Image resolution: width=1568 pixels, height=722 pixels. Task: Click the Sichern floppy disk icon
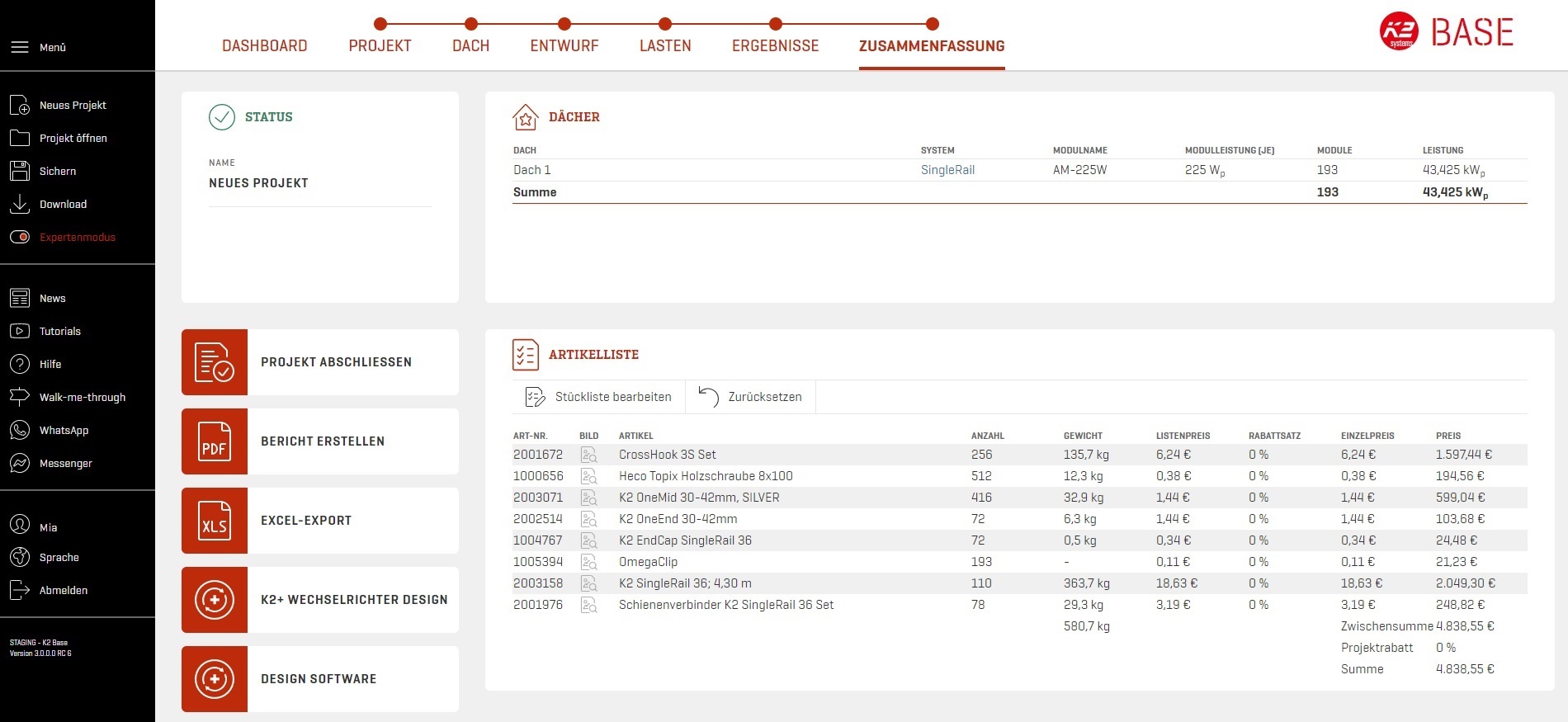tap(20, 171)
